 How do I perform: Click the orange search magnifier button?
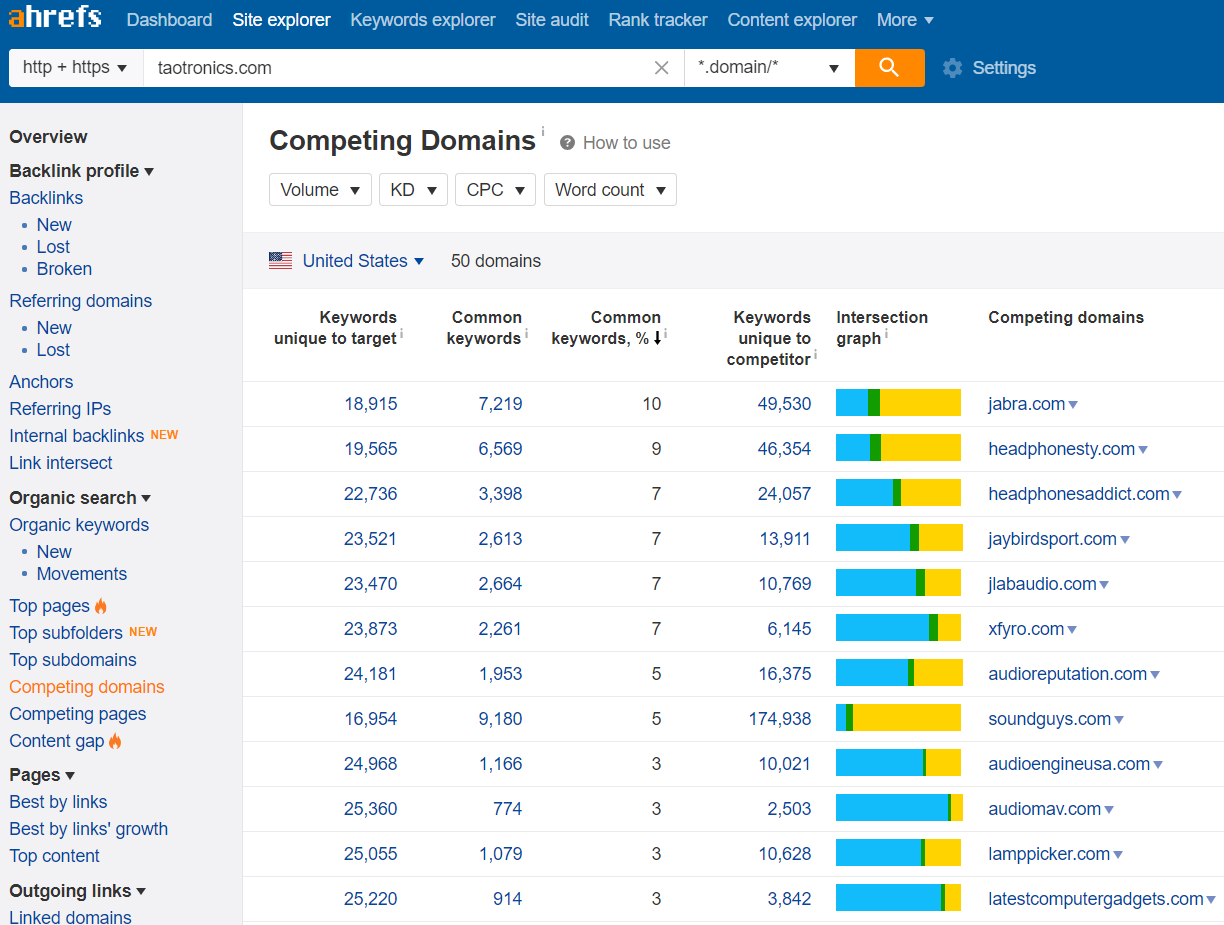(889, 68)
